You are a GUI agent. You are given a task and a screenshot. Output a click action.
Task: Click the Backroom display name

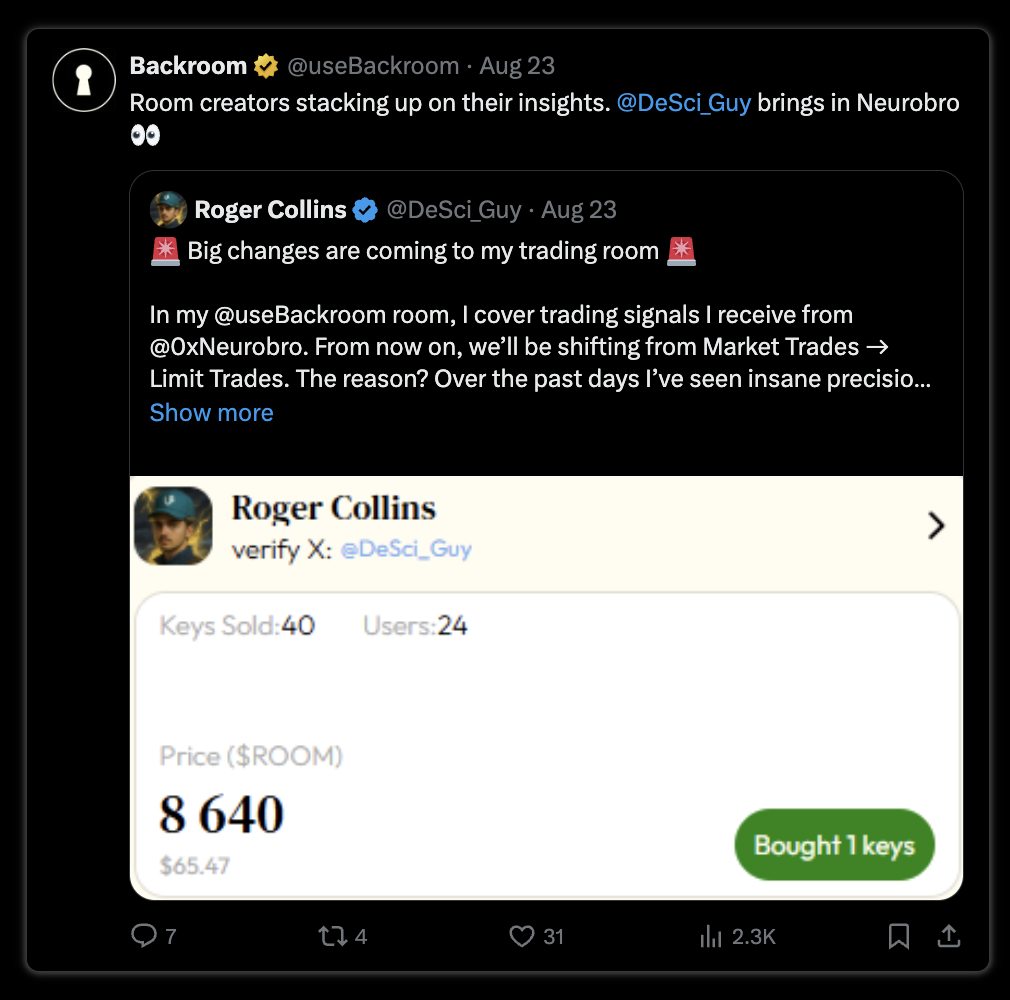(x=188, y=66)
